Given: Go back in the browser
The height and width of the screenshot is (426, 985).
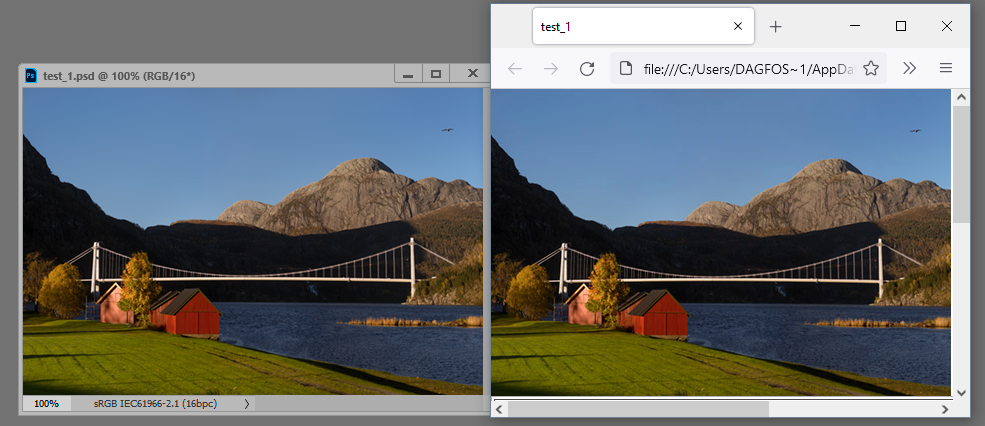Looking at the screenshot, I should (x=514, y=68).
